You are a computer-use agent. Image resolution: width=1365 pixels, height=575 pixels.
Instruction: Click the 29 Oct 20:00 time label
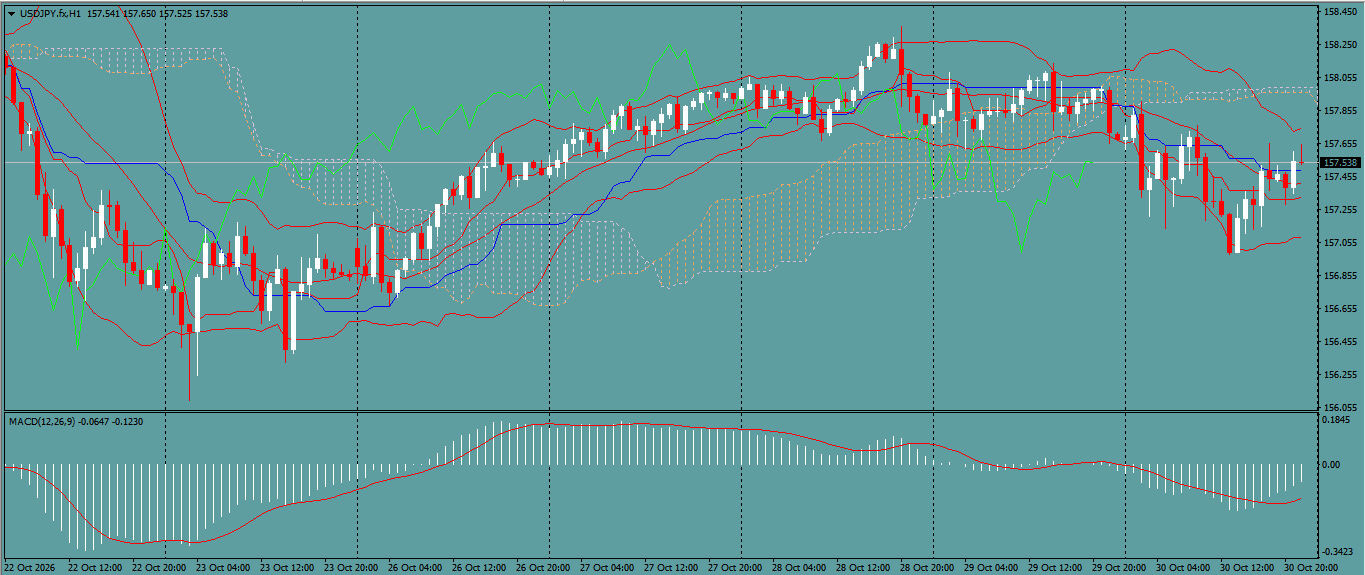click(1118, 567)
